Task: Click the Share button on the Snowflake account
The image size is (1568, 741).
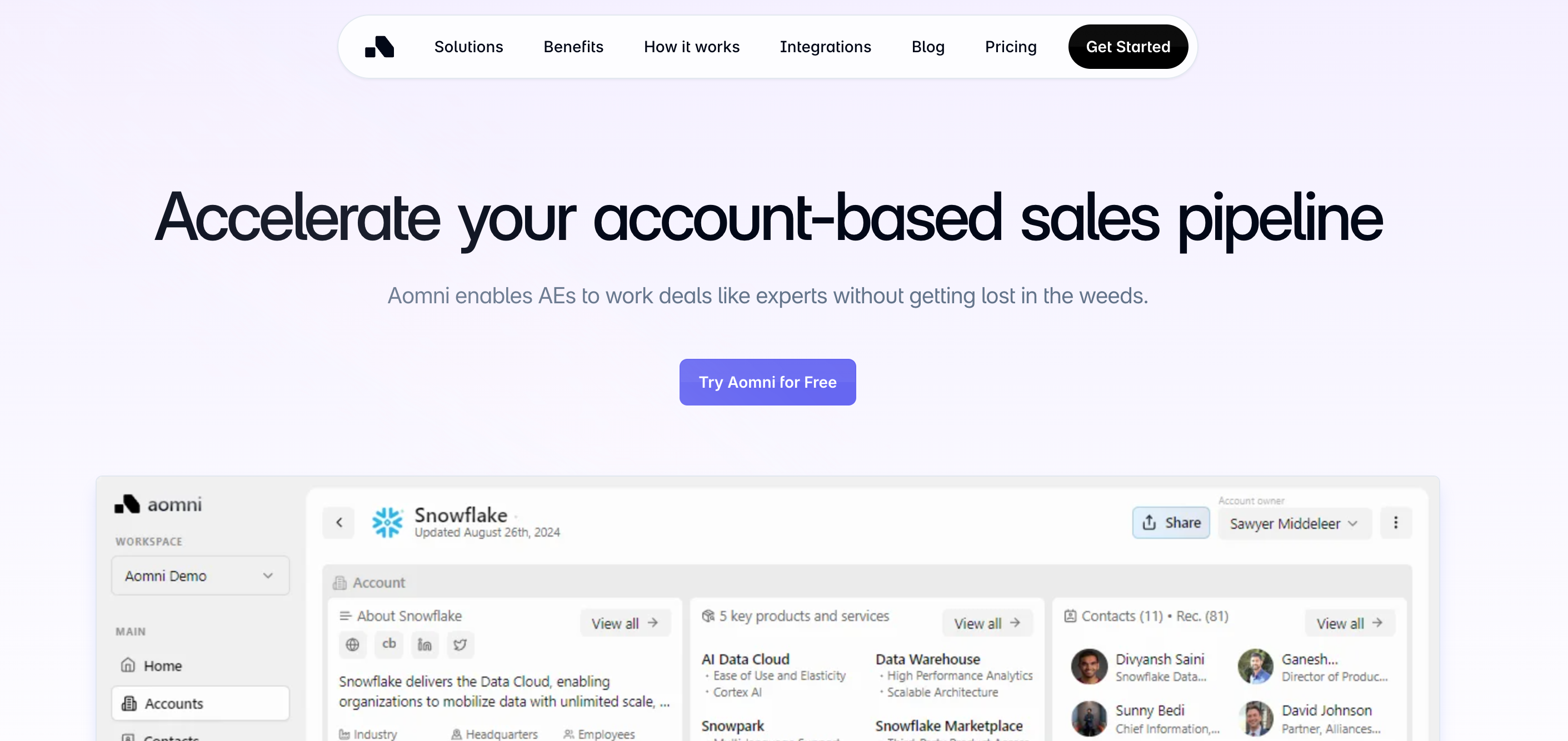Action: pyautogui.click(x=1171, y=523)
